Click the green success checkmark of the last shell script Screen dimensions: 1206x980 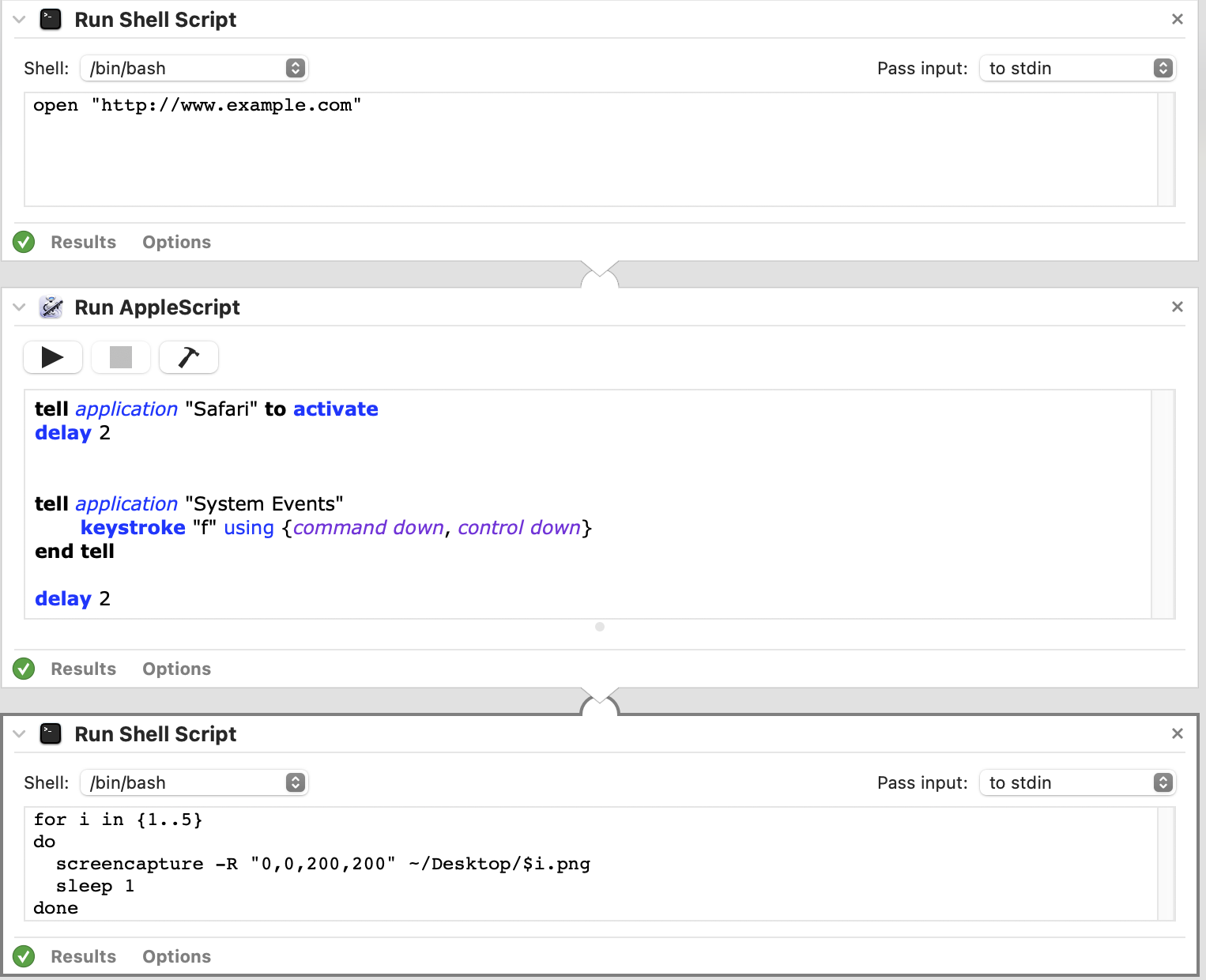(x=24, y=956)
